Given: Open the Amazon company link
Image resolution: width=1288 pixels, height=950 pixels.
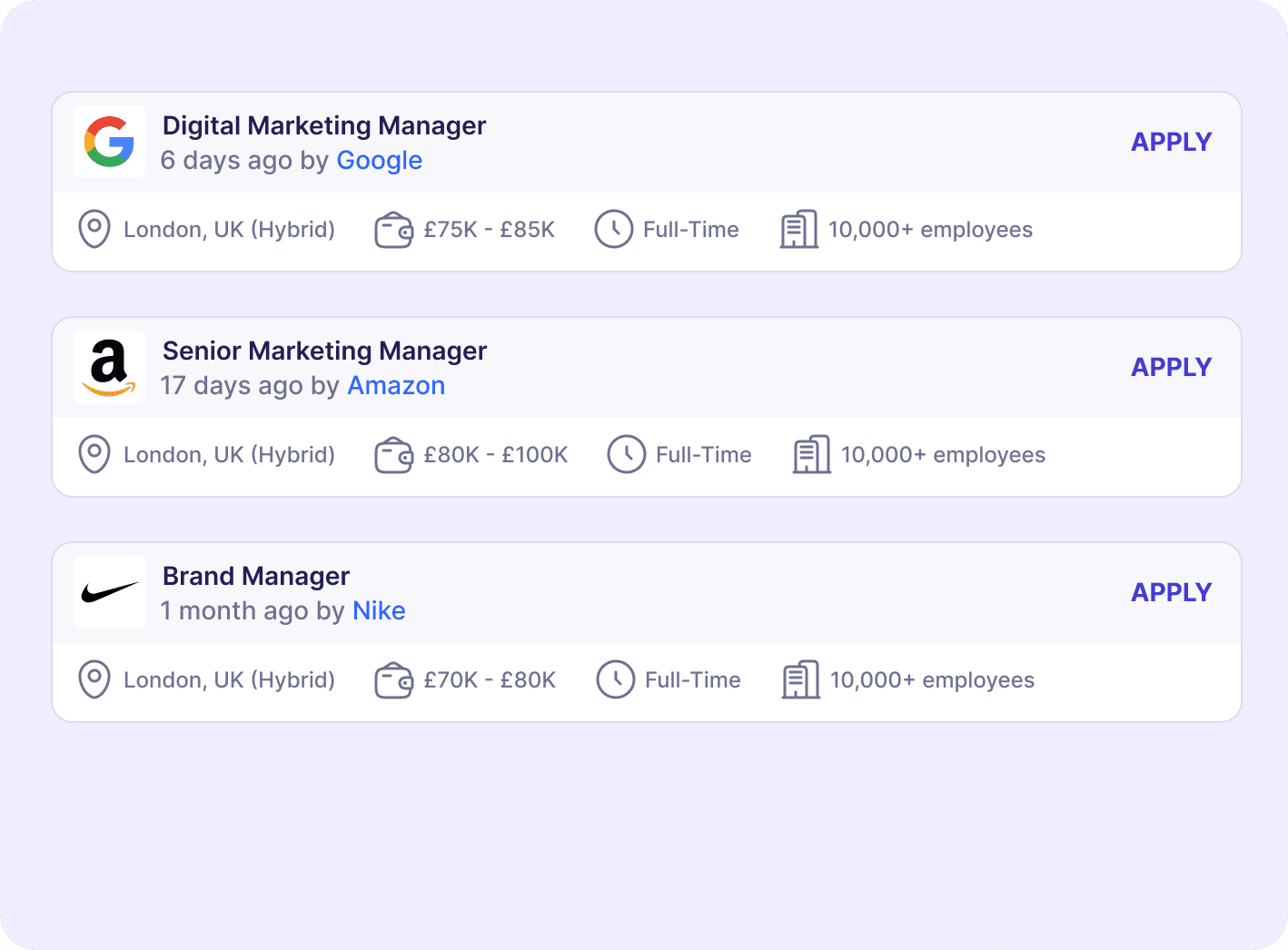Looking at the screenshot, I should coord(396,385).
